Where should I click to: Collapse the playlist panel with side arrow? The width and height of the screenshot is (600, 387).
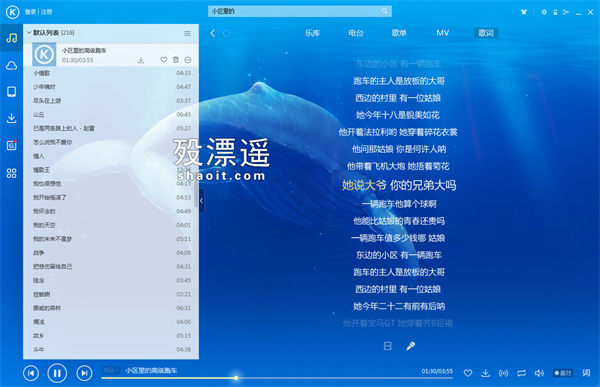(201, 200)
